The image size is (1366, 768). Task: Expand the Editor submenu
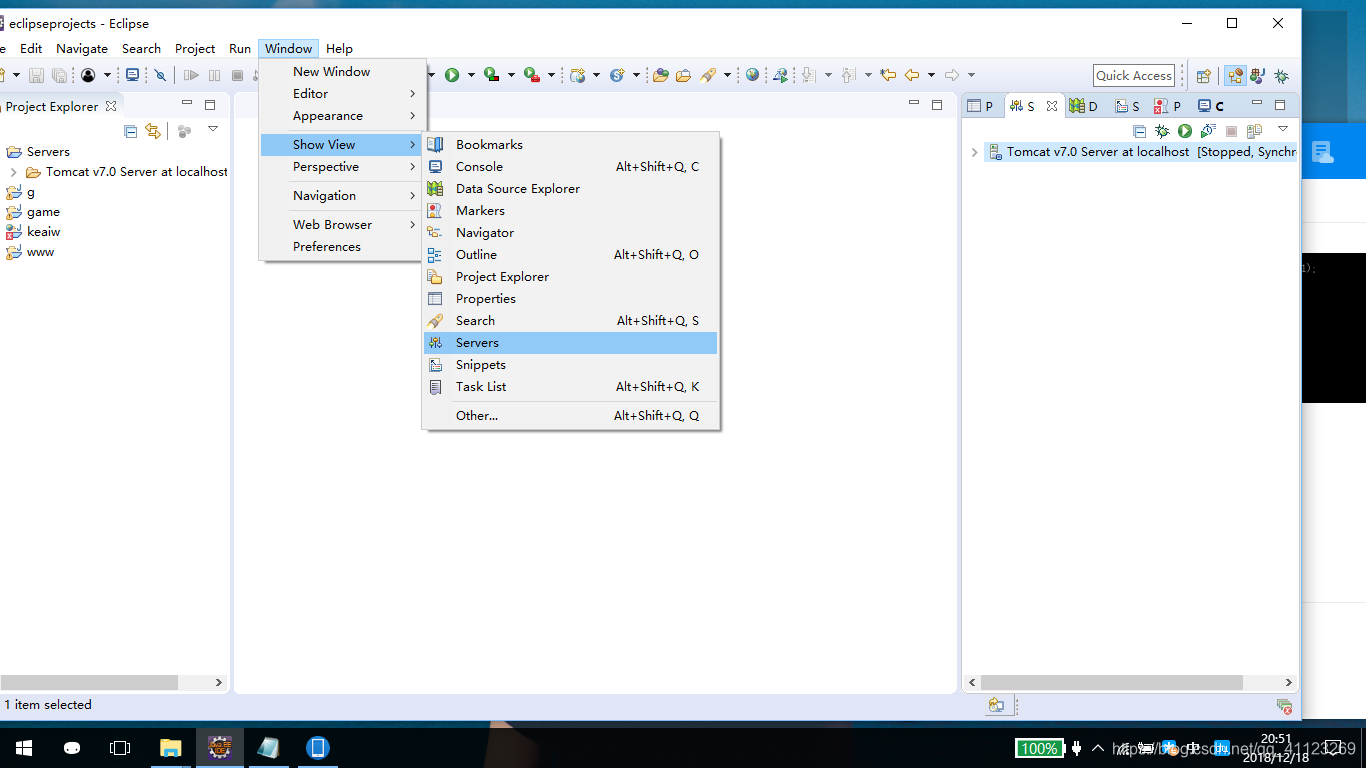pos(343,94)
